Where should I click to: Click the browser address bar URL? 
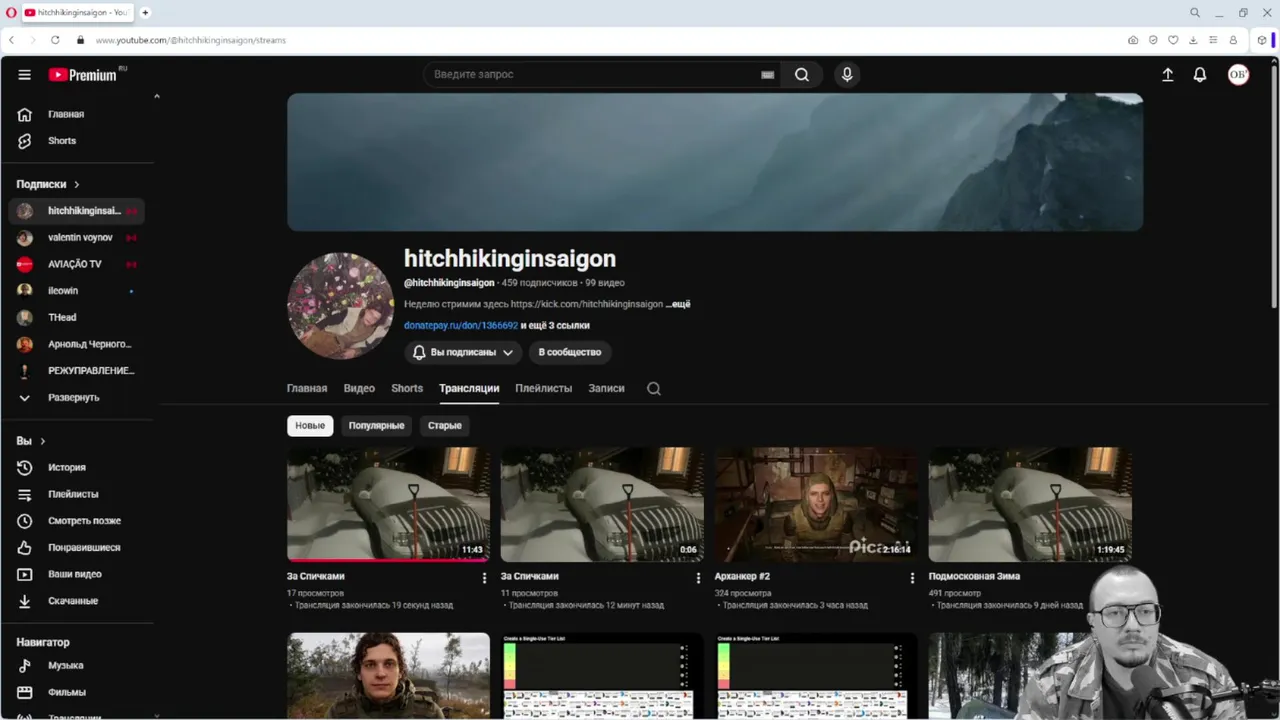(x=191, y=40)
